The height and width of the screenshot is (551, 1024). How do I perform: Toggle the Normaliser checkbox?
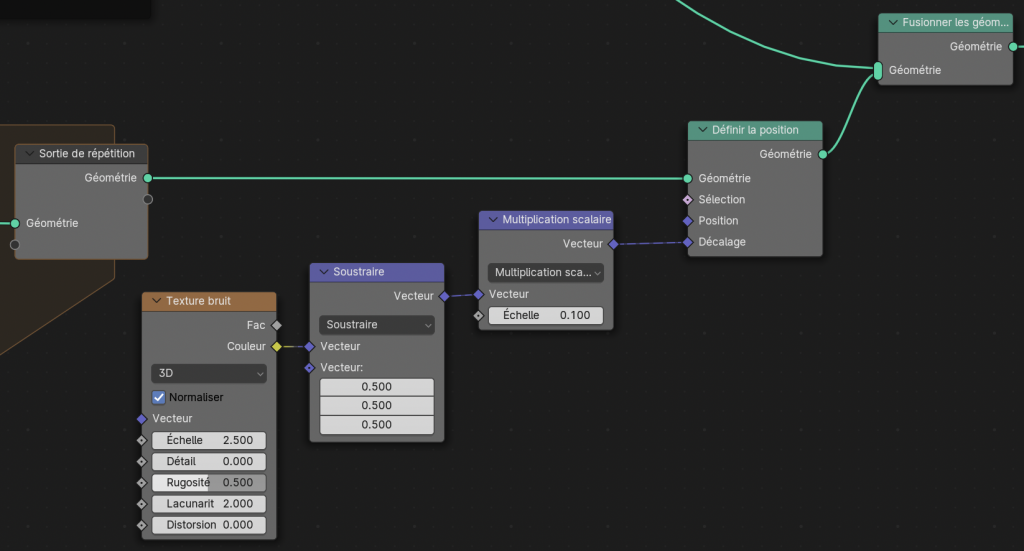pyautogui.click(x=158, y=397)
